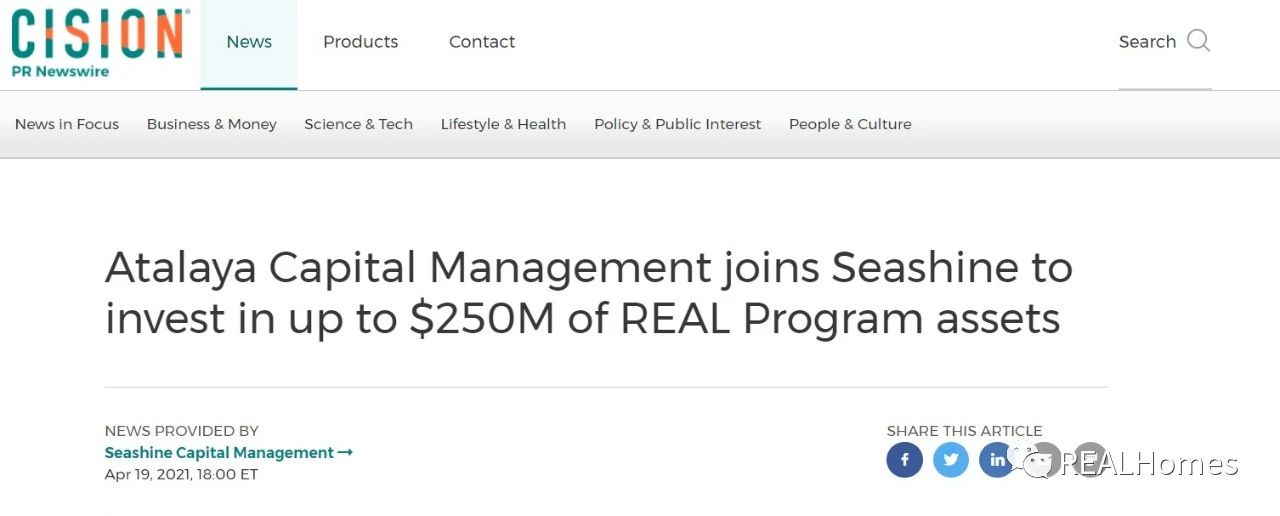Expand the Science & Tech category
The height and width of the screenshot is (516, 1280).
[x=359, y=124]
